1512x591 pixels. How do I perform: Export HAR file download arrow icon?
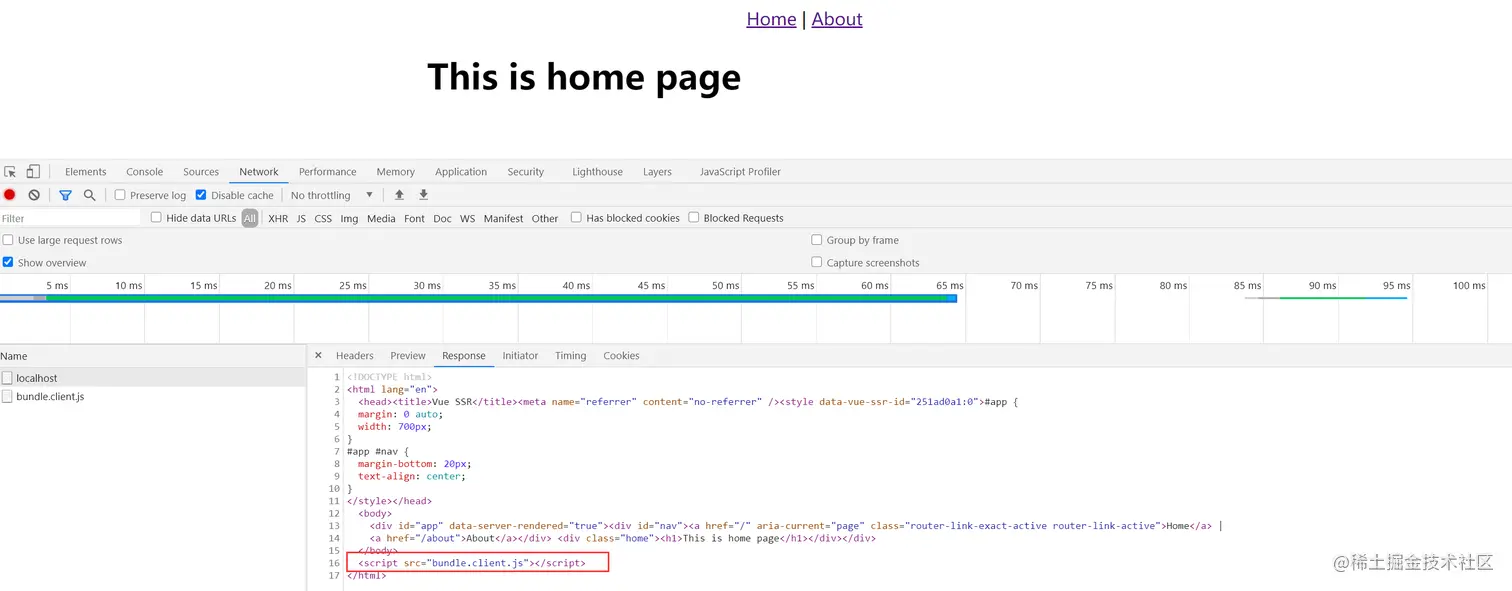[423, 195]
